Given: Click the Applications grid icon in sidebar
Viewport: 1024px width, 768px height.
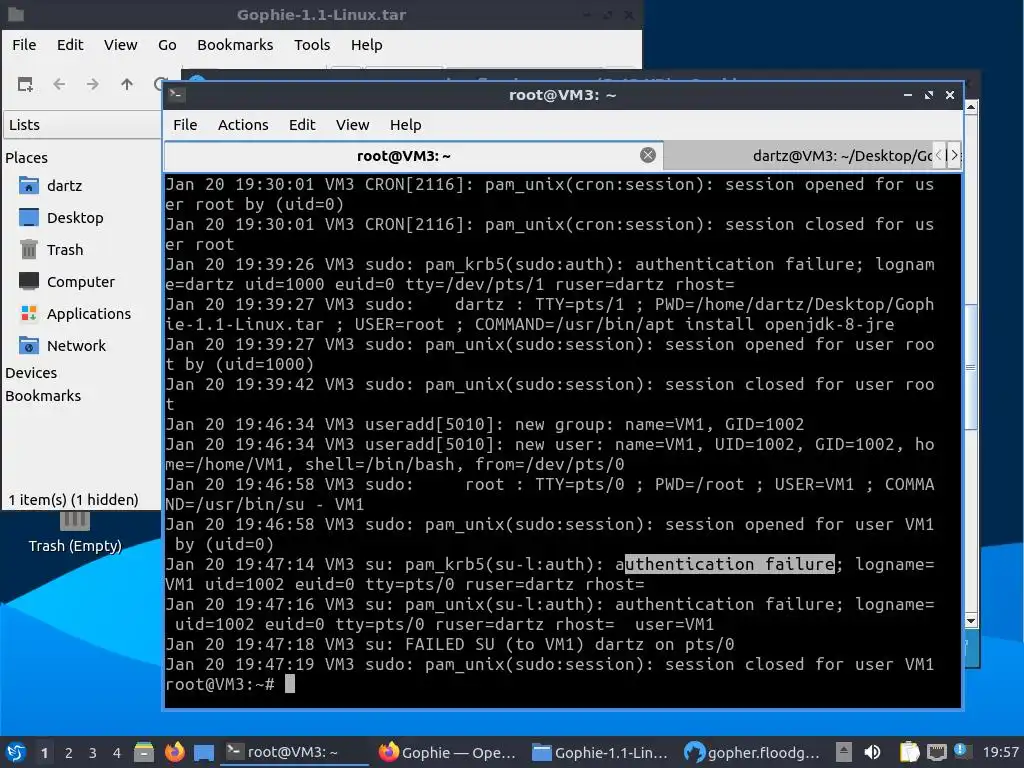Looking at the screenshot, I should [x=29, y=313].
